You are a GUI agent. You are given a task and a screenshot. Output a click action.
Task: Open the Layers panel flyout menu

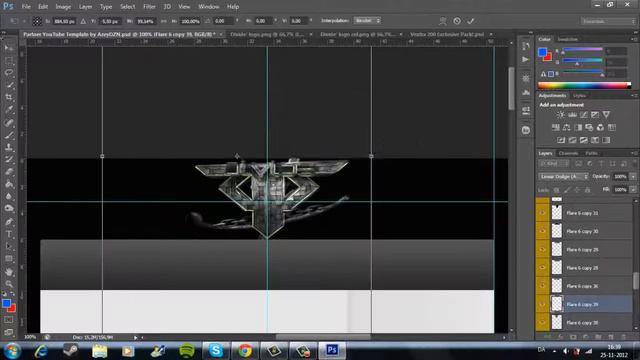point(634,153)
